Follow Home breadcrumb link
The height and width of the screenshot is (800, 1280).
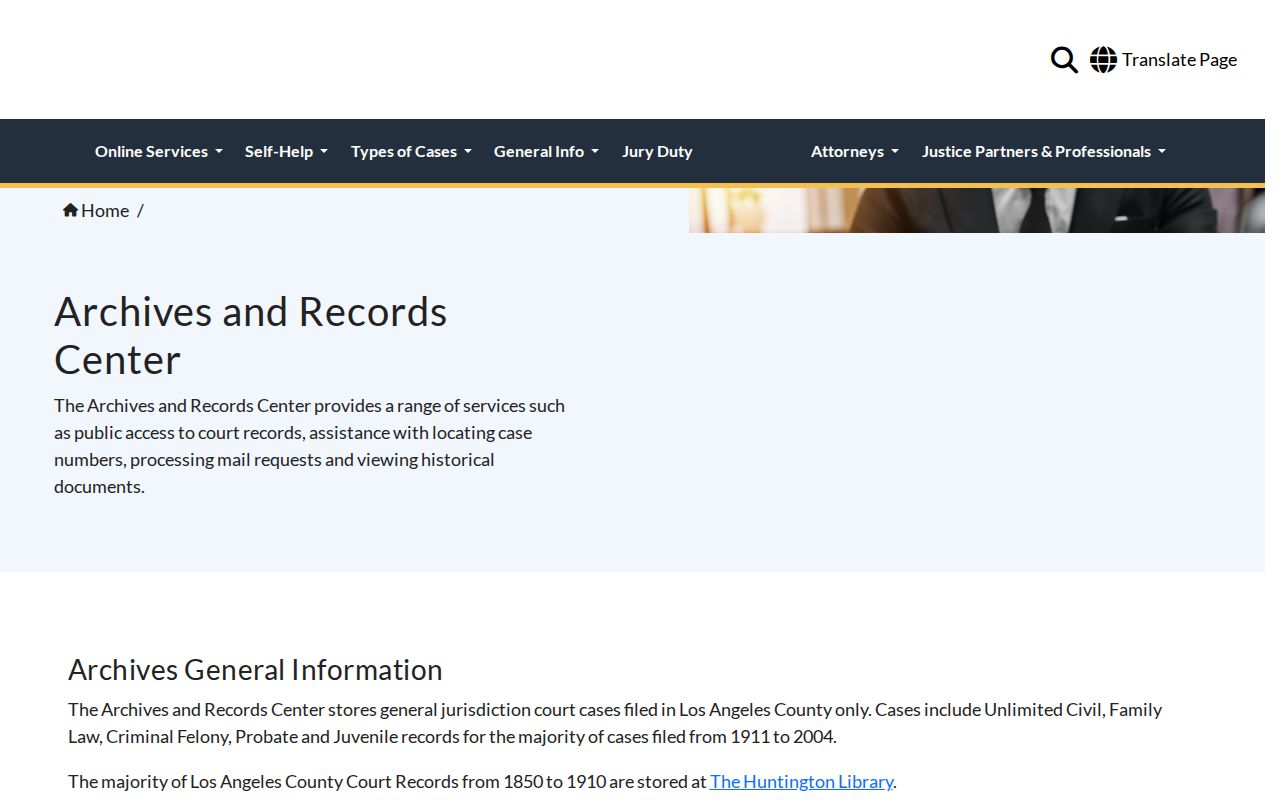105,210
